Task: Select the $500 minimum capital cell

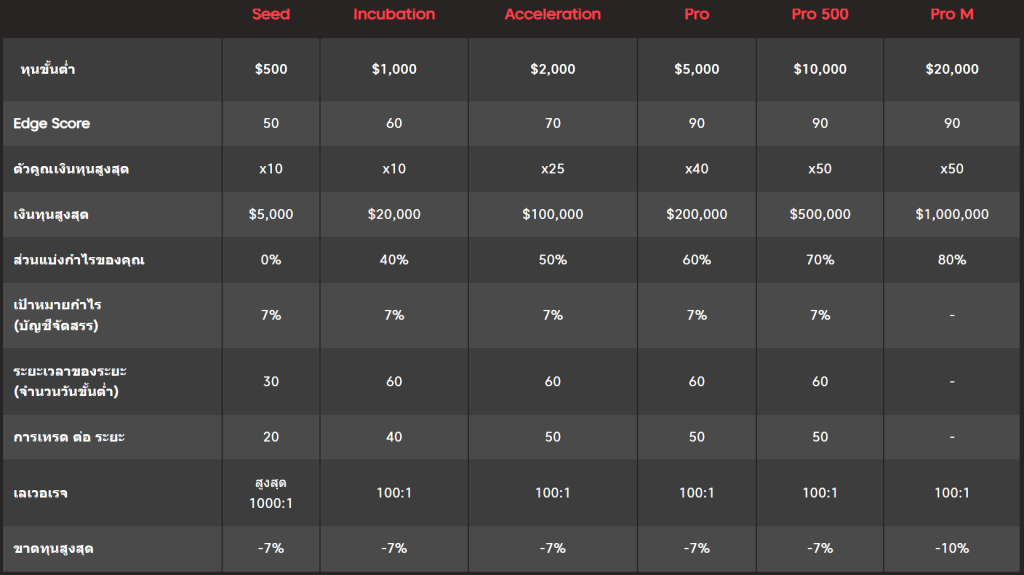Action: coord(271,69)
